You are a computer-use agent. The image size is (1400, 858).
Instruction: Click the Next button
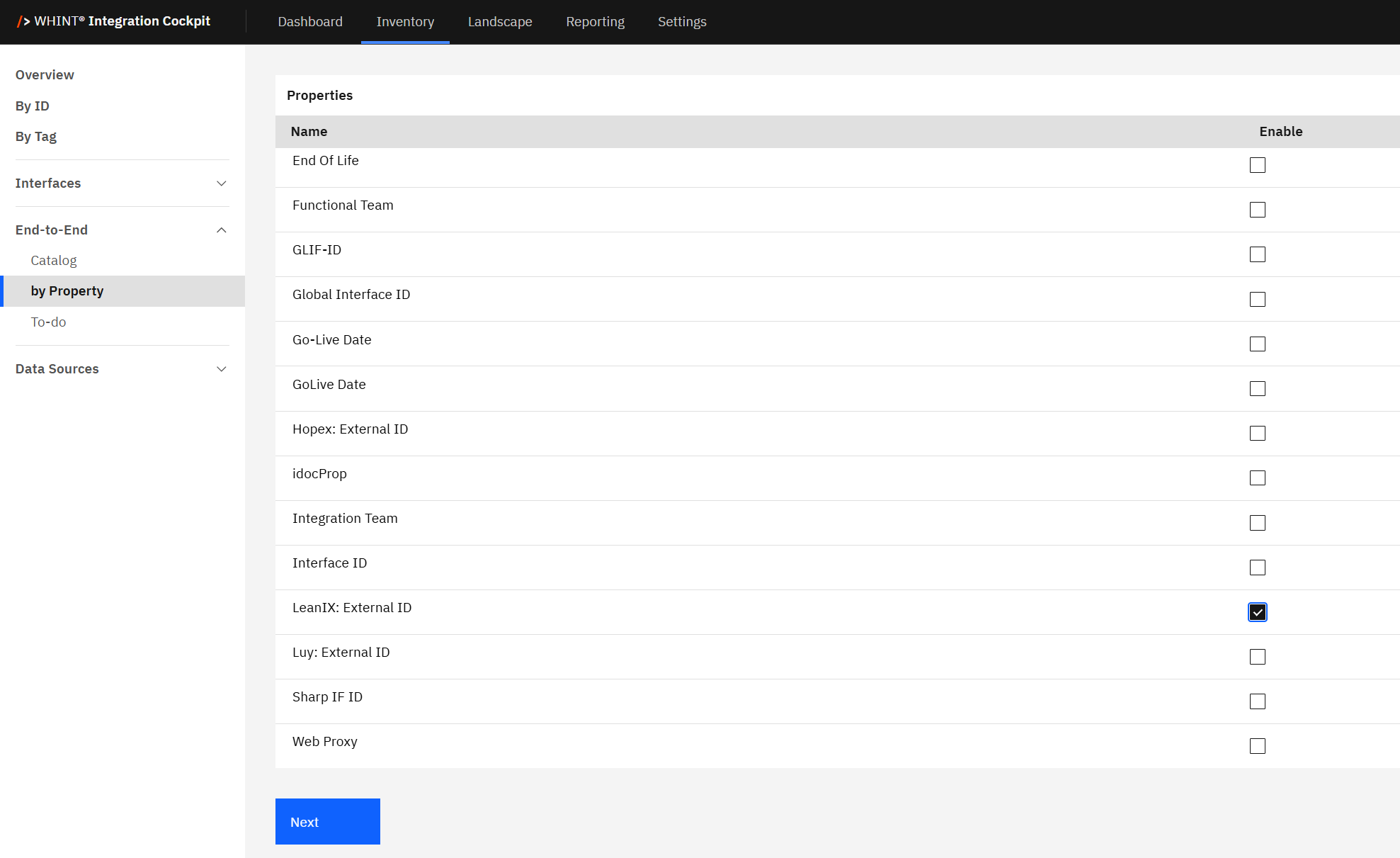tap(327, 821)
